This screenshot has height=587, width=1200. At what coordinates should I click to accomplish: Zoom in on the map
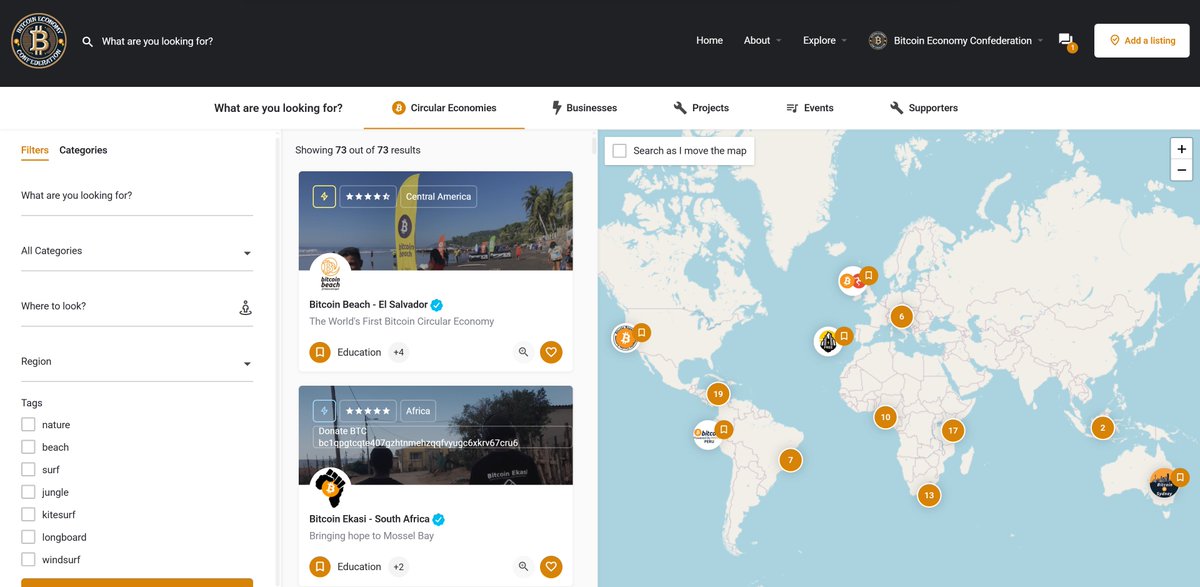pyautogui.click(x=1181, y=149)
